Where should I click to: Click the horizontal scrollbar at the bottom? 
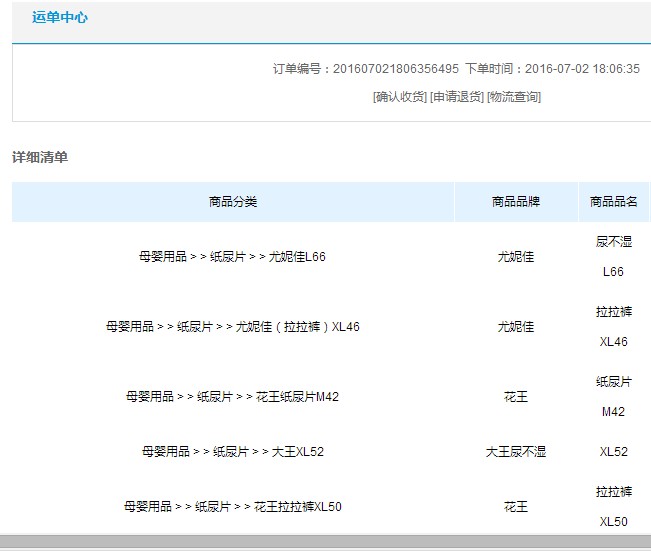(x=326, y=541)
